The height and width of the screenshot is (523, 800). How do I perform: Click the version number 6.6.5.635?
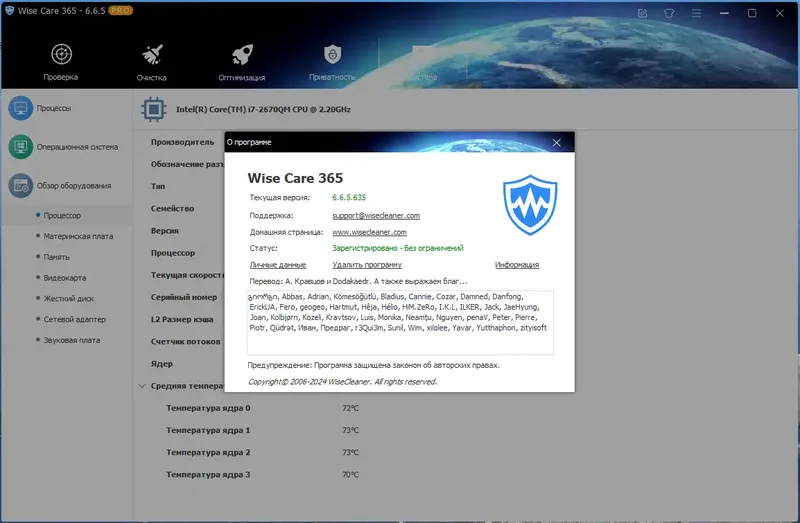click(349, 197)
